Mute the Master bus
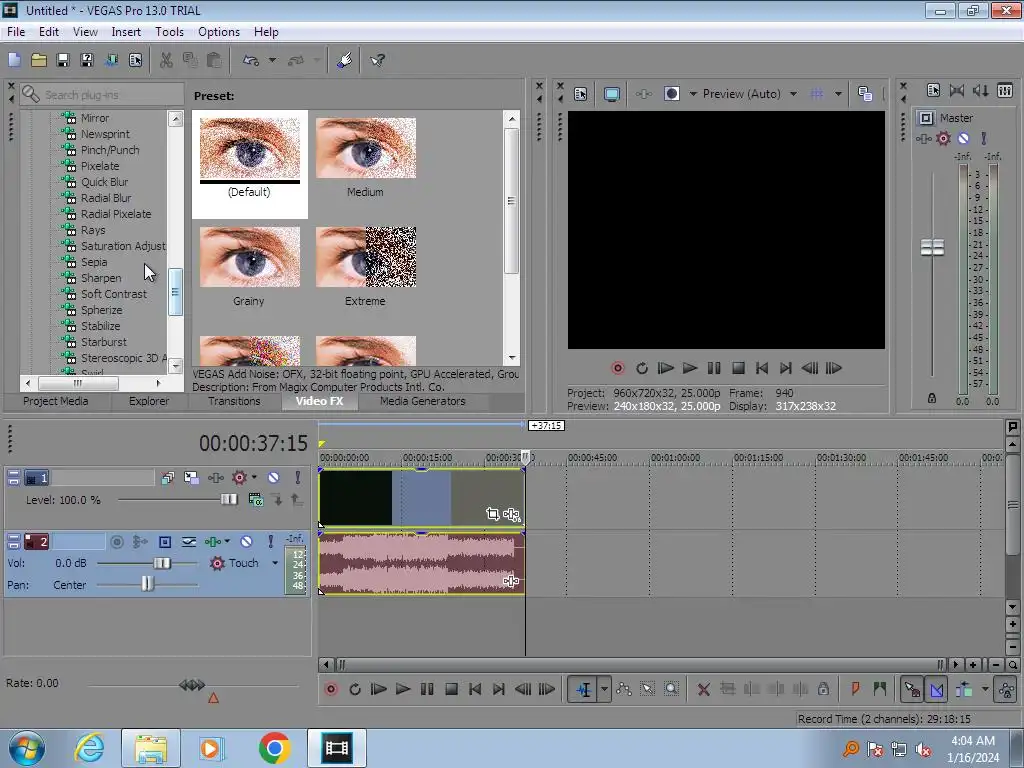The image size is (1024, 768). [963, 138]
